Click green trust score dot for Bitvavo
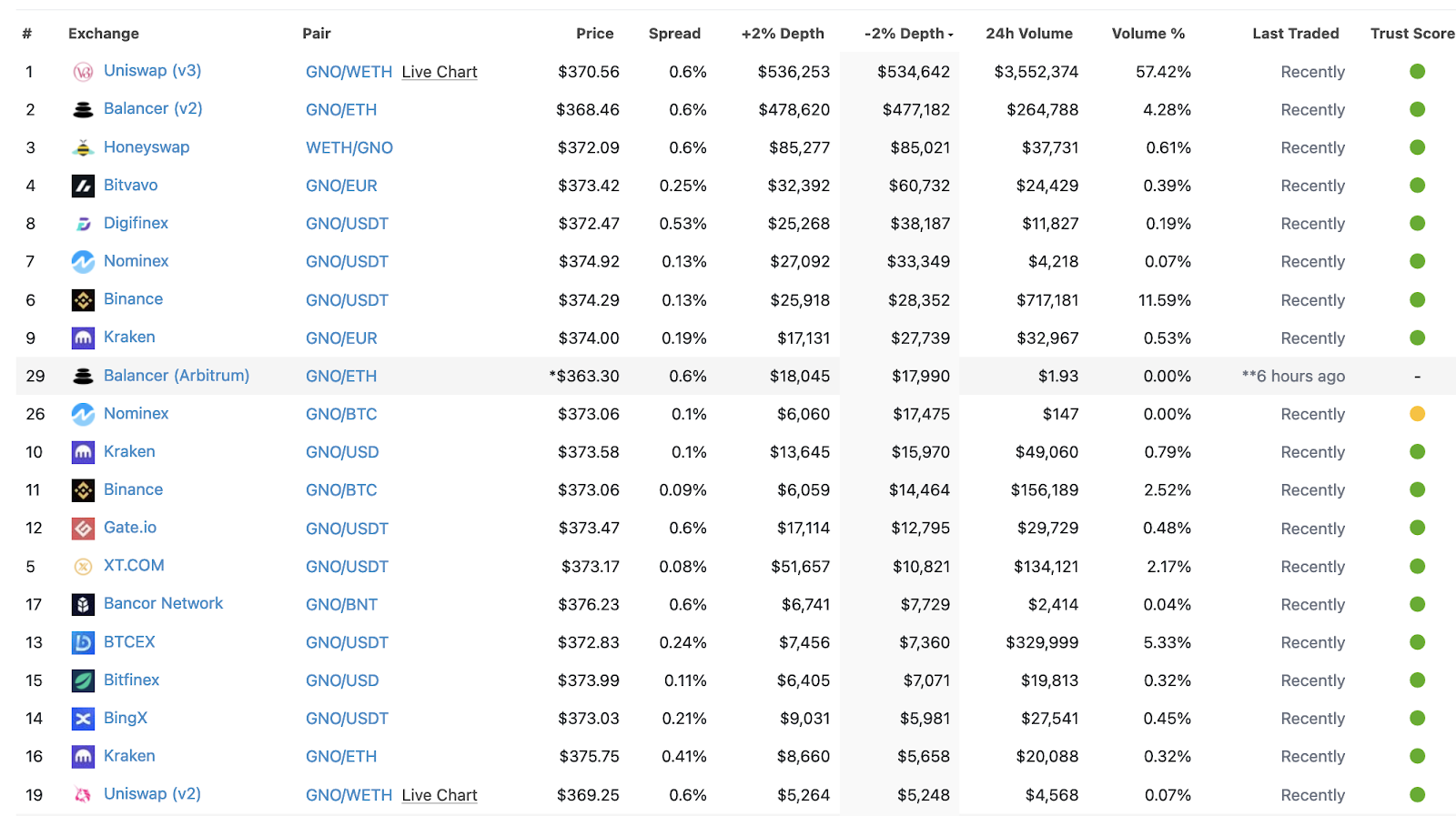 1417,186
